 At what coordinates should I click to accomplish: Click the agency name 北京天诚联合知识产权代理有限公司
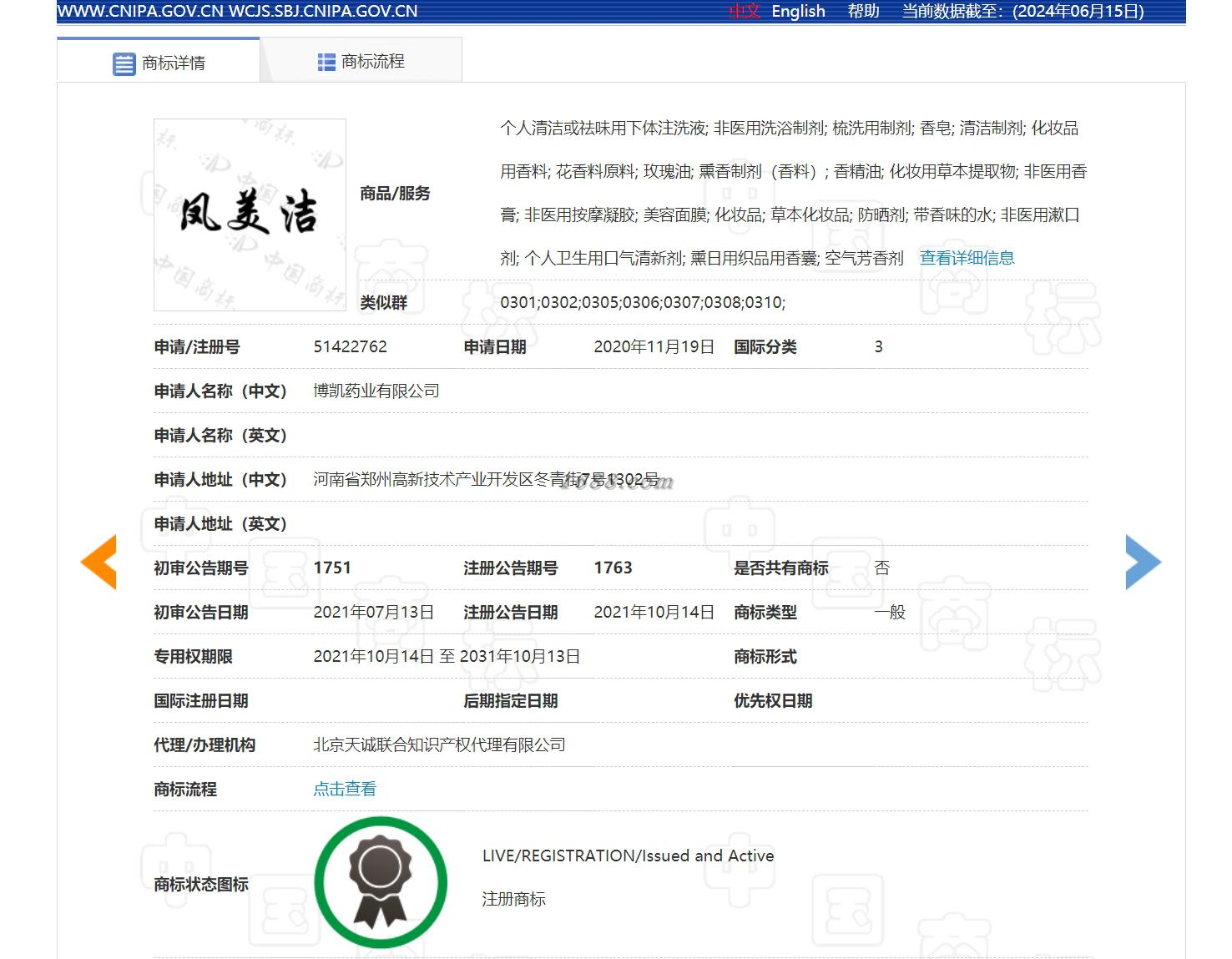pyautogui.click(x=439, y=744)
